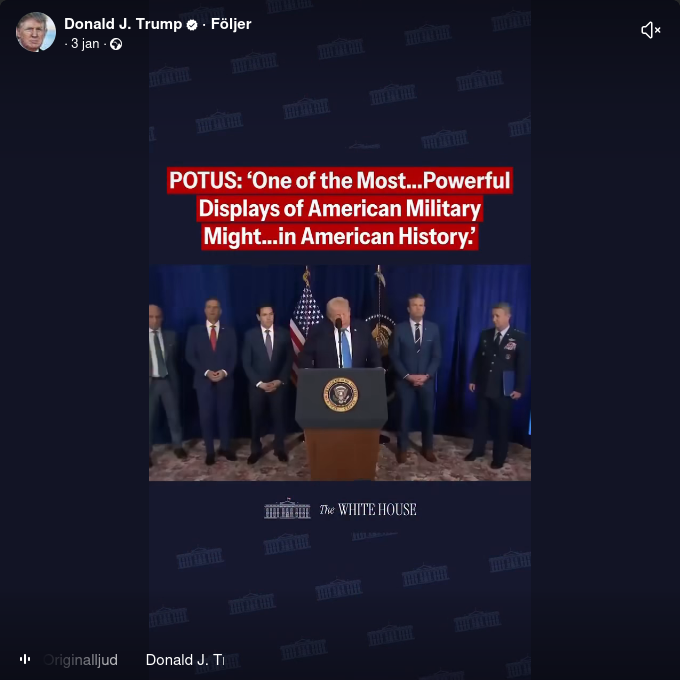Click the dark flag with gold eagle

coord(380,330)
